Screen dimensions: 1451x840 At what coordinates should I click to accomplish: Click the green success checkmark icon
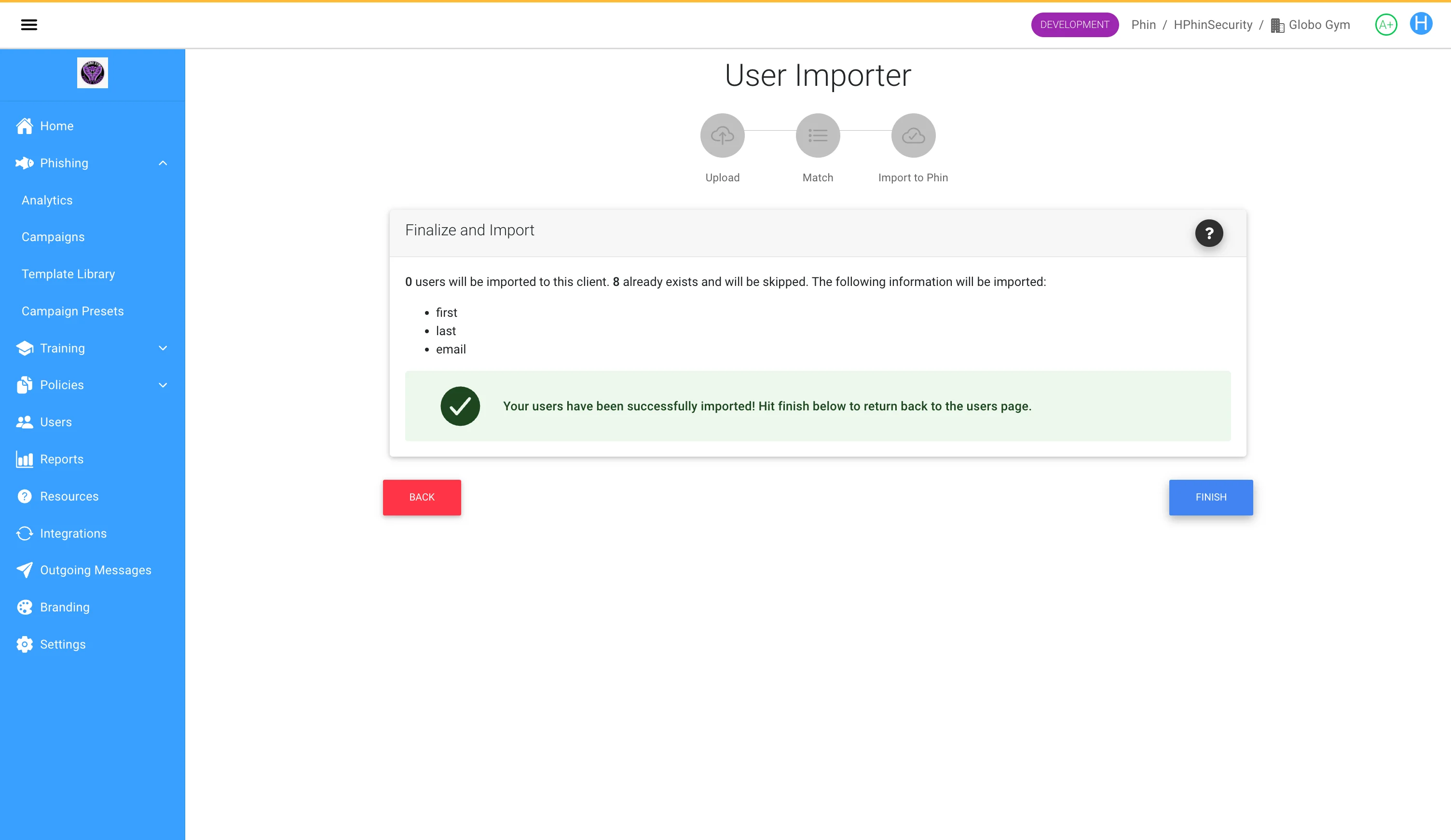point(460,406)
